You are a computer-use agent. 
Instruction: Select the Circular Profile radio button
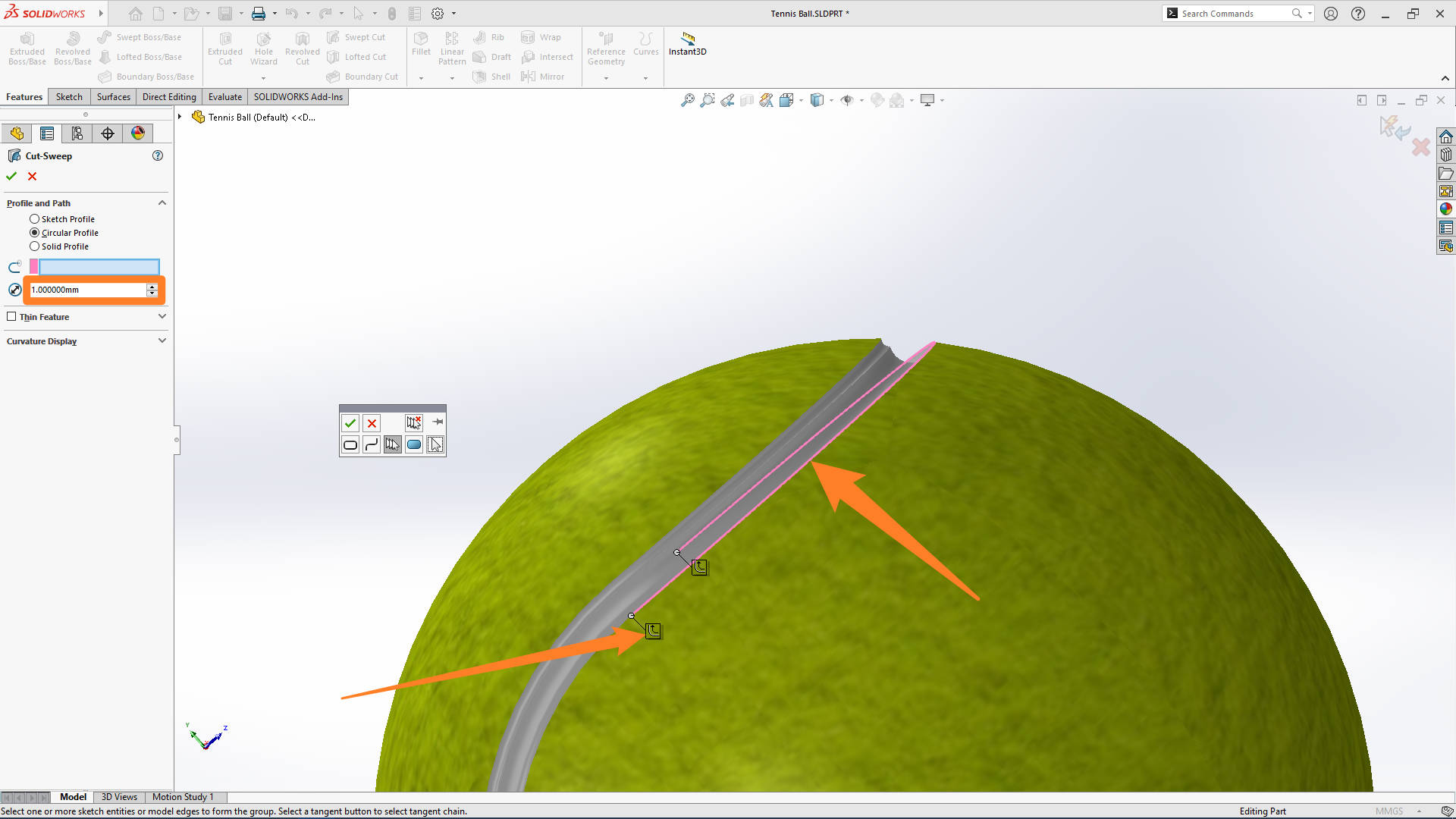point(34,233)
